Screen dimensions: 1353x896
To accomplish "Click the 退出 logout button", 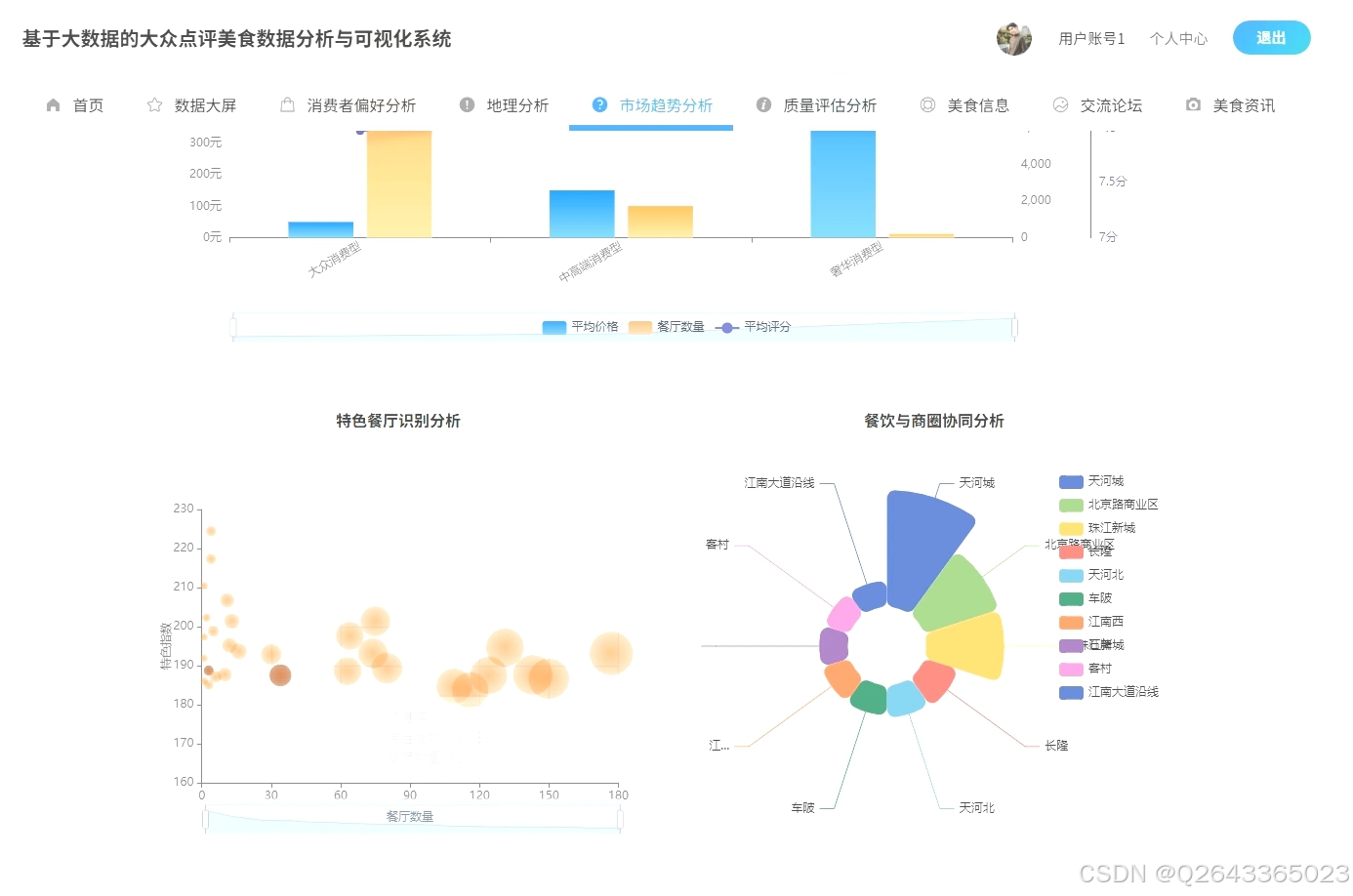I will pos(1271,37).
